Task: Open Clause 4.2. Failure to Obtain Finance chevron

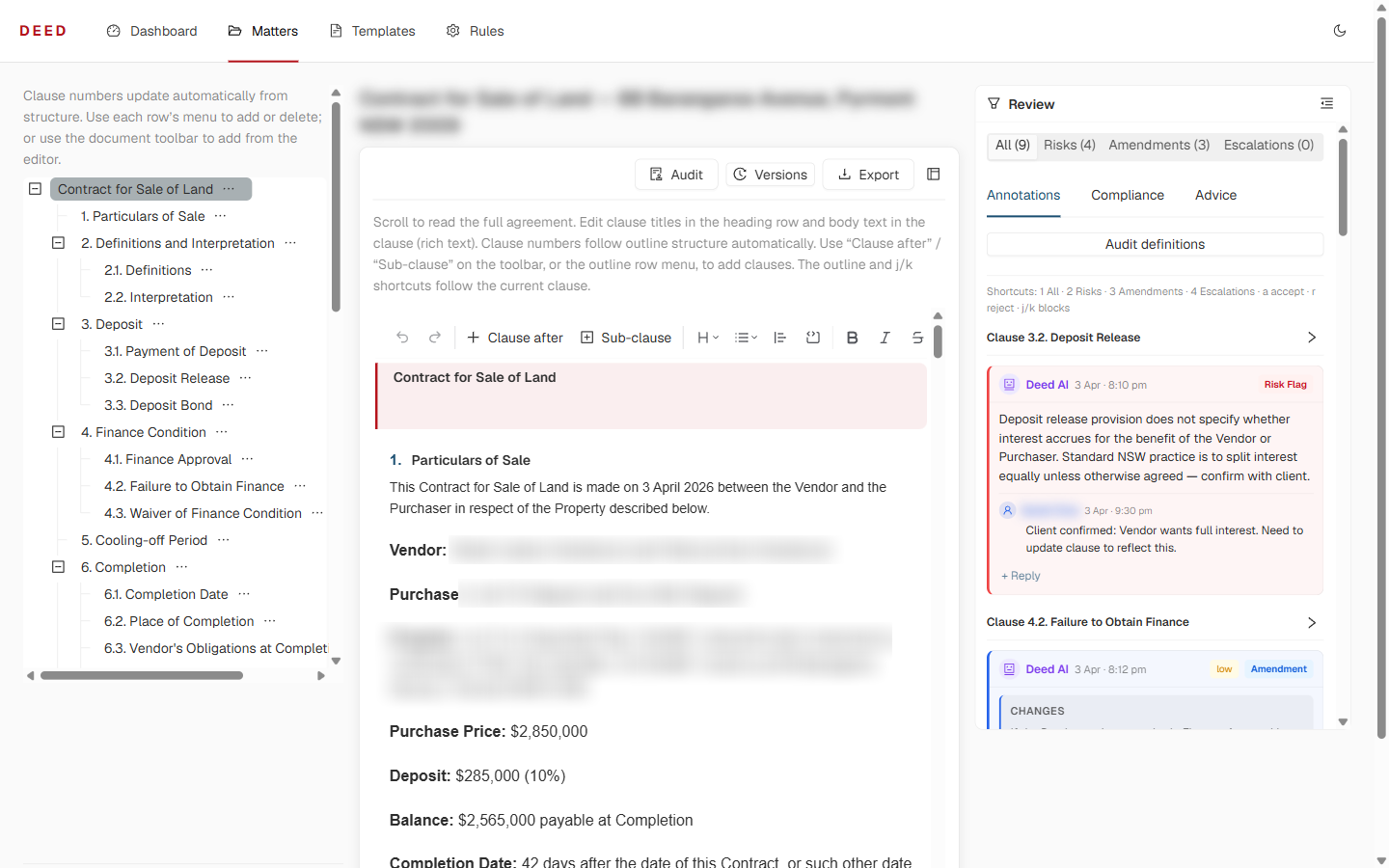Action: [x=1311, y=622]
